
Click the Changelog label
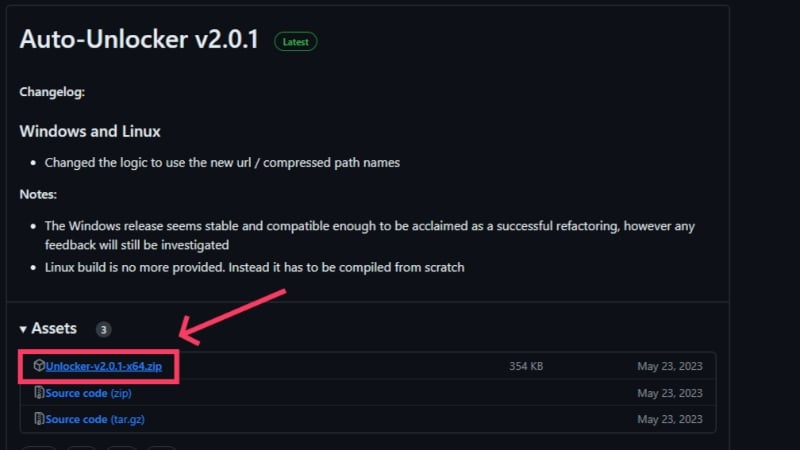(x=52, y=92)
